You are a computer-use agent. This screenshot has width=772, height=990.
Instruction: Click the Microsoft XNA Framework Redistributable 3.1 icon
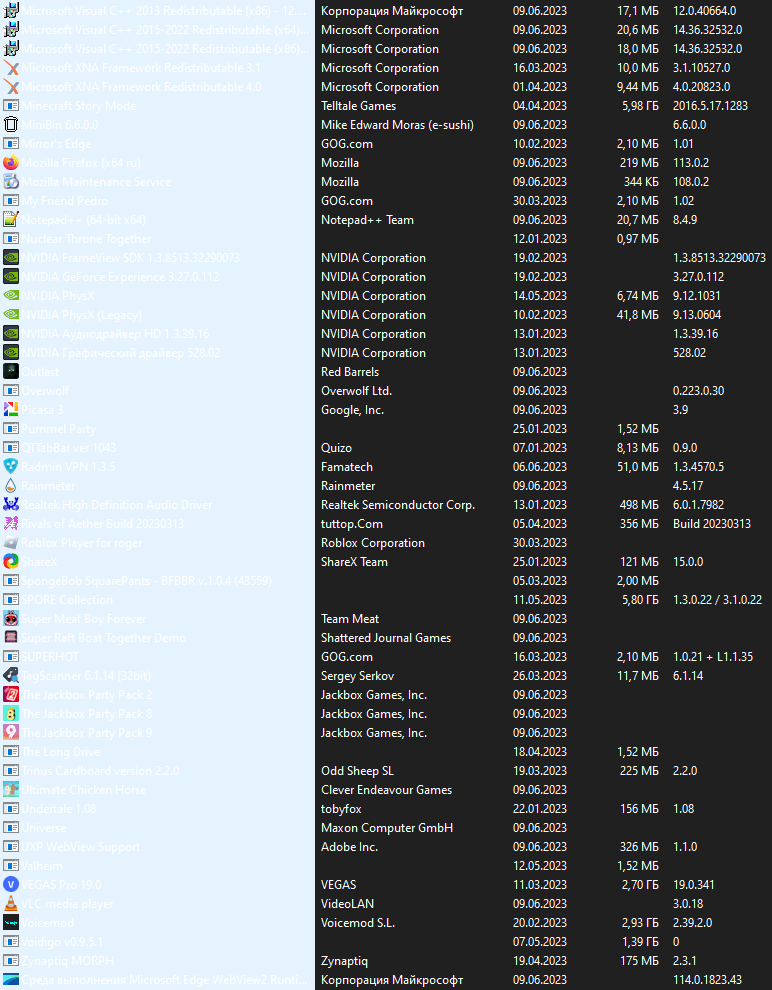coord(11,68)
